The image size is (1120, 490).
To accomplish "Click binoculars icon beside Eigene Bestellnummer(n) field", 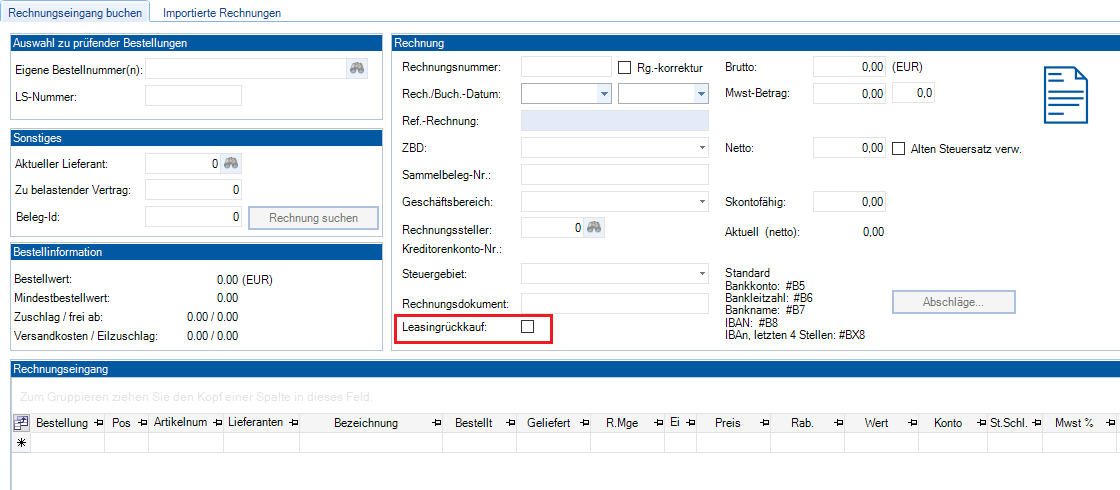I will click(x=357, y=68).
